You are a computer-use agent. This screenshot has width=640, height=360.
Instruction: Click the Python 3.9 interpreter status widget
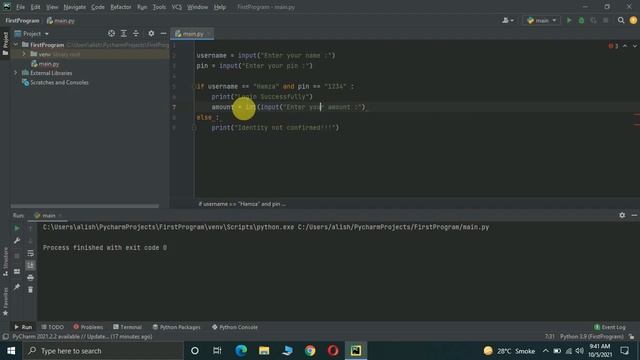[591, 337]
